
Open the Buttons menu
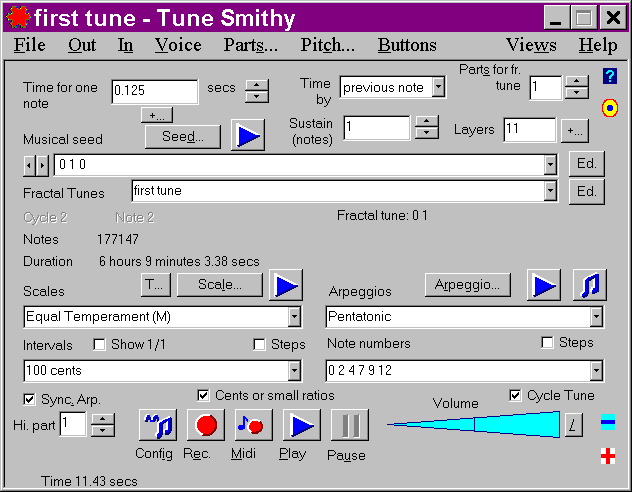pos(407,45)
